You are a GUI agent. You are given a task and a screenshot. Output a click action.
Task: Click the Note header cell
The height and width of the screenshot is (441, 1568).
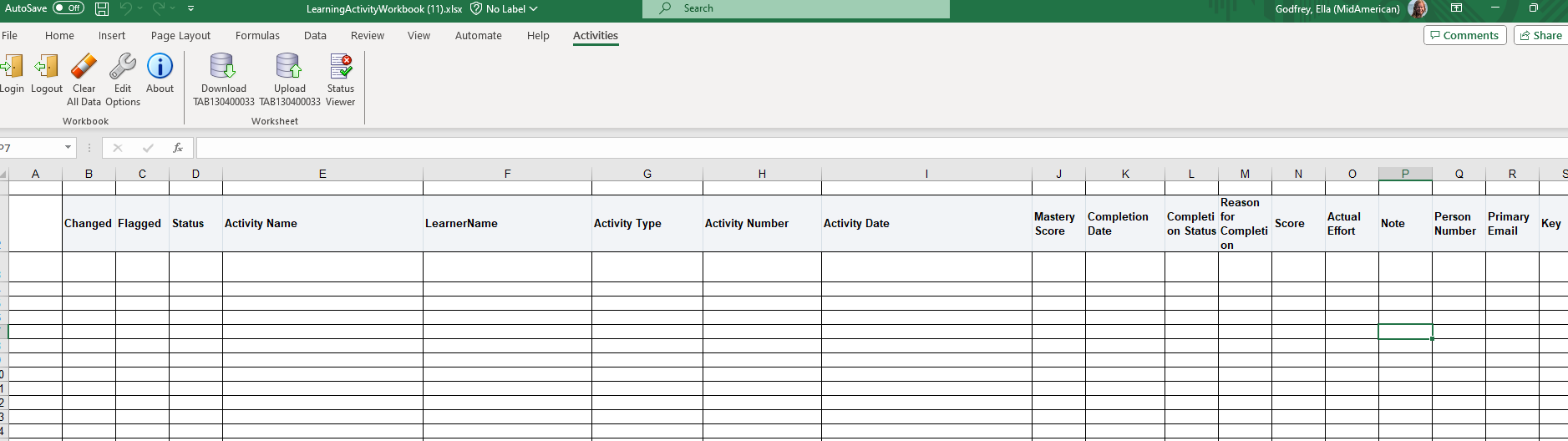(x=1405, y=223)
